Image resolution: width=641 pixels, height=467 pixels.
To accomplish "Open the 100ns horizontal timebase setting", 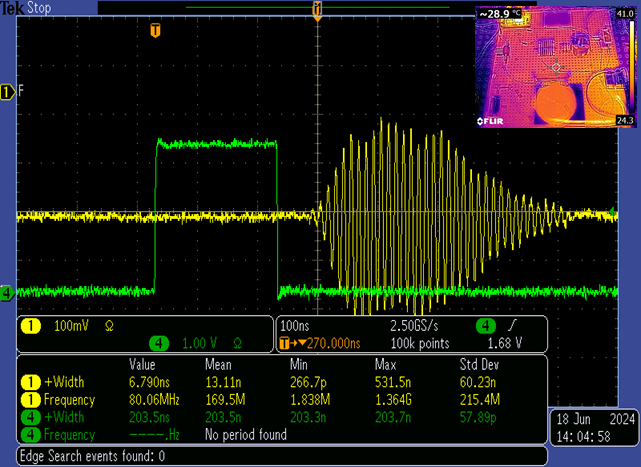I will coord(296,326).
